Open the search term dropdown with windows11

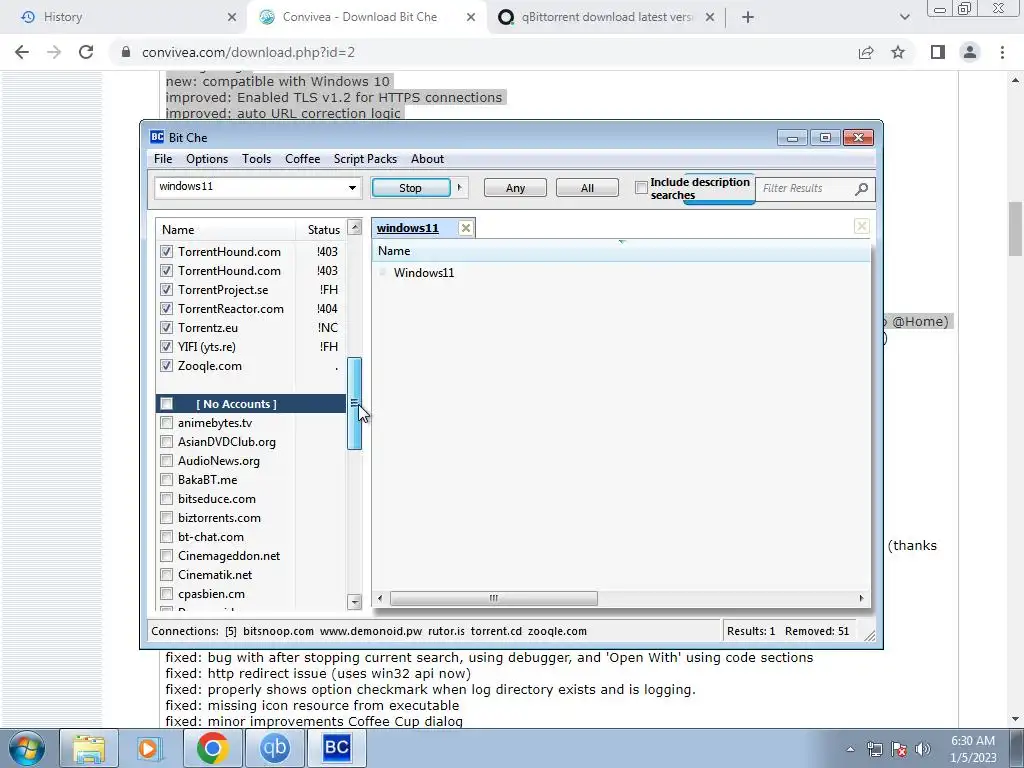352,188
